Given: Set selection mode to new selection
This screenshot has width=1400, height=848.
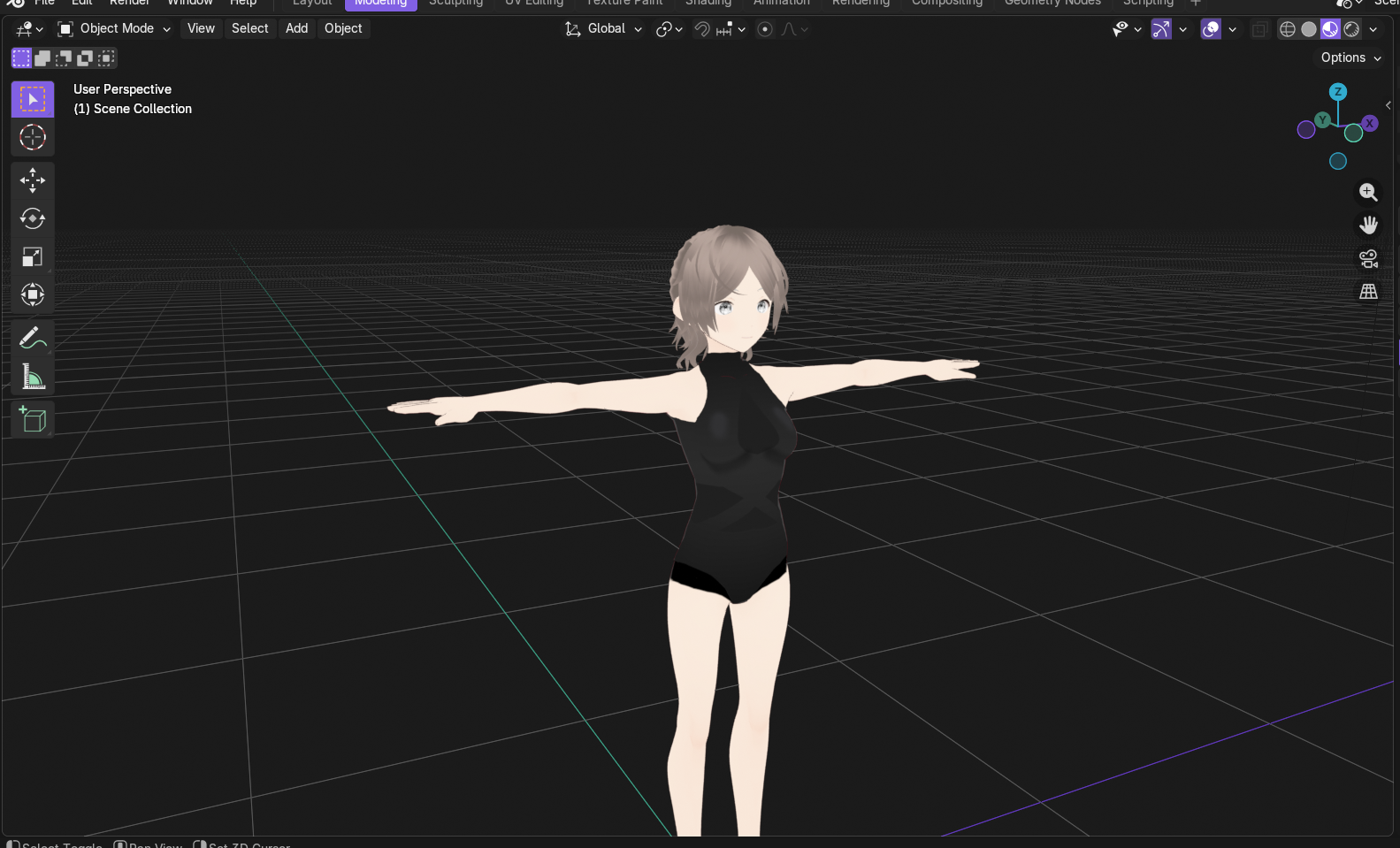Looking at the screenshot, I should (21, 58).
